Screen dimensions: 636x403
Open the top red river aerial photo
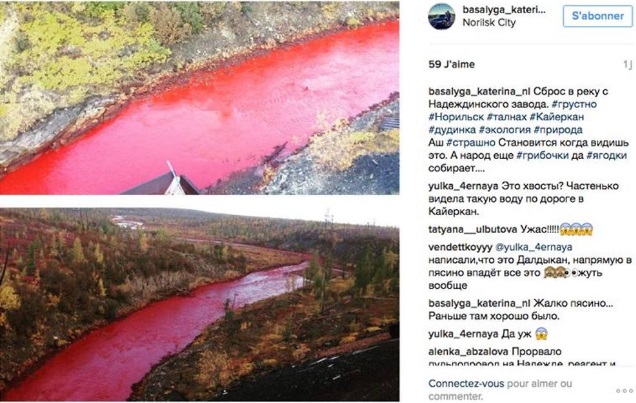[x=200, y=98]
